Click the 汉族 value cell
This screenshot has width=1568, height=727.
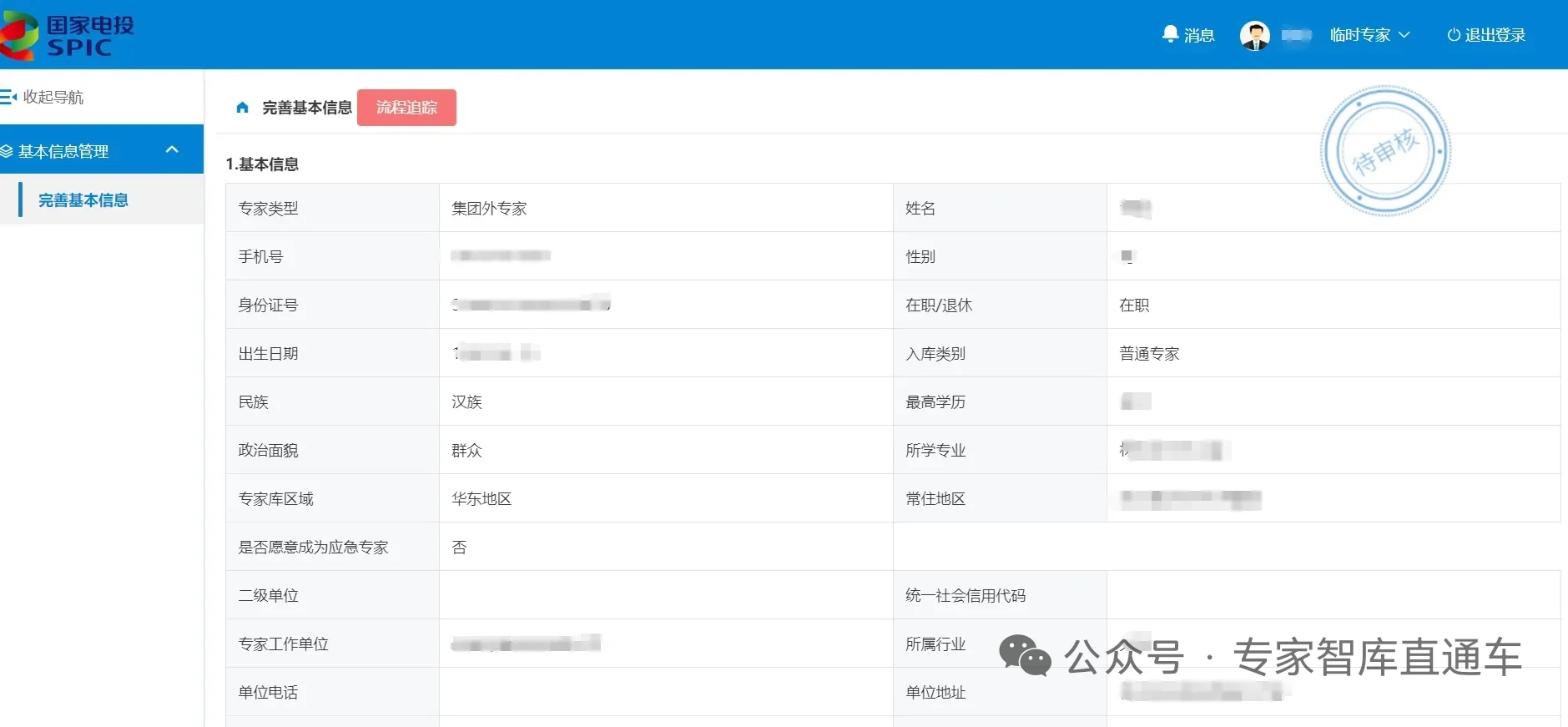(666, 401)
